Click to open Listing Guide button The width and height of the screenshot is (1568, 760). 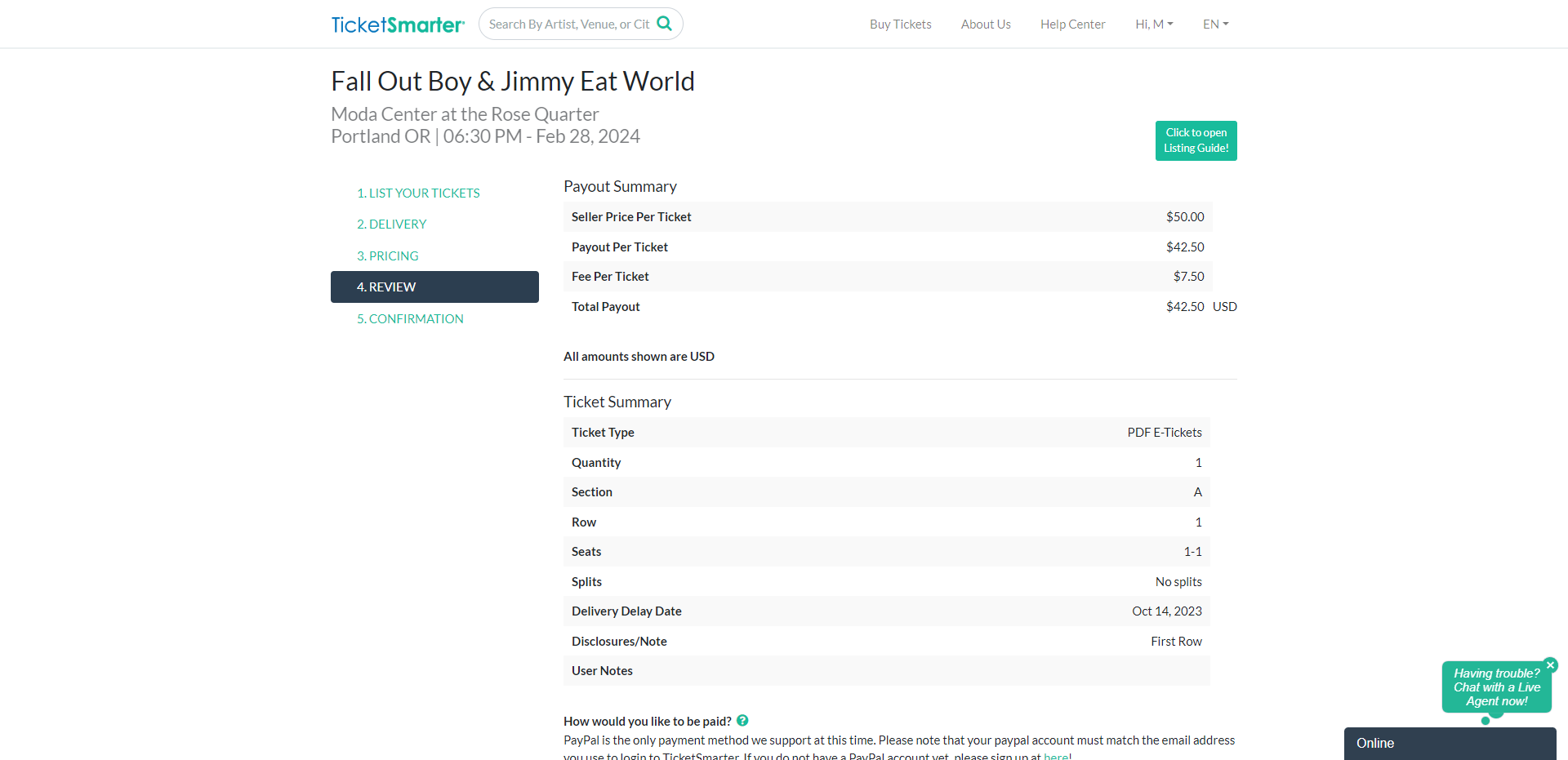(1196, 140)
